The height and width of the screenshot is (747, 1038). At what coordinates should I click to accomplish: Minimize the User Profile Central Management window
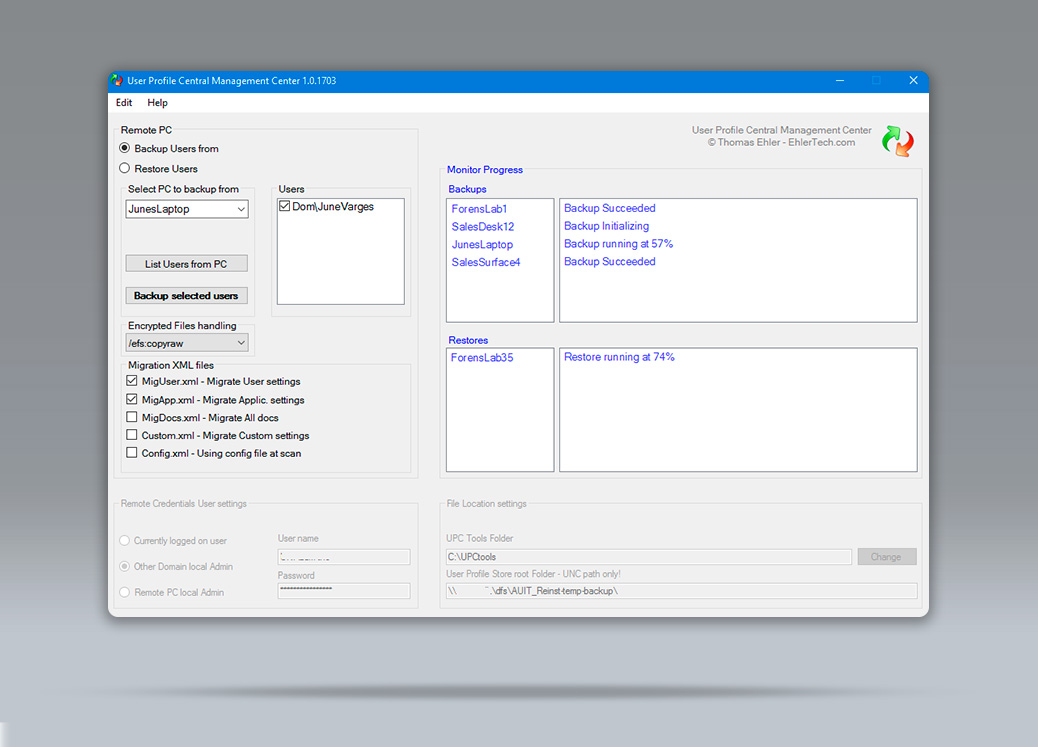839,81
